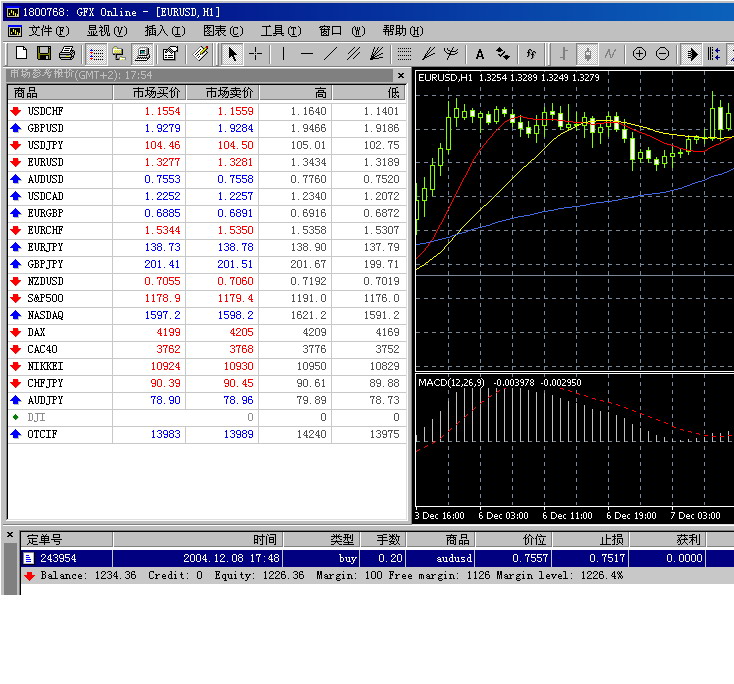
Task: Toggle the Terminal window button
Action: 143,54
